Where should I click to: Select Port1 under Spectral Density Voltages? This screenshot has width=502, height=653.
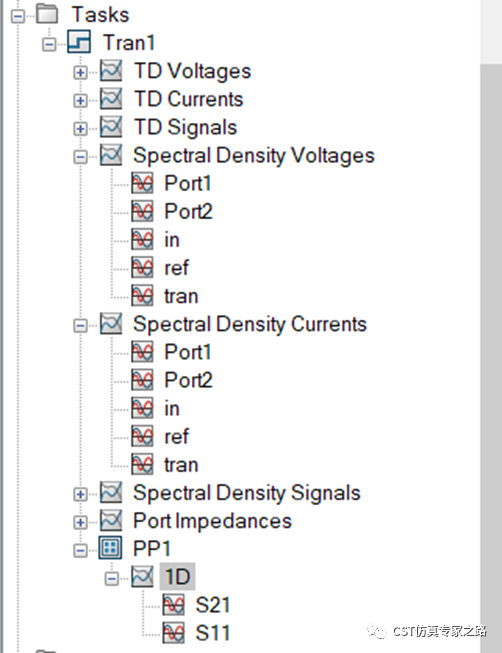(x=187, y=183)
